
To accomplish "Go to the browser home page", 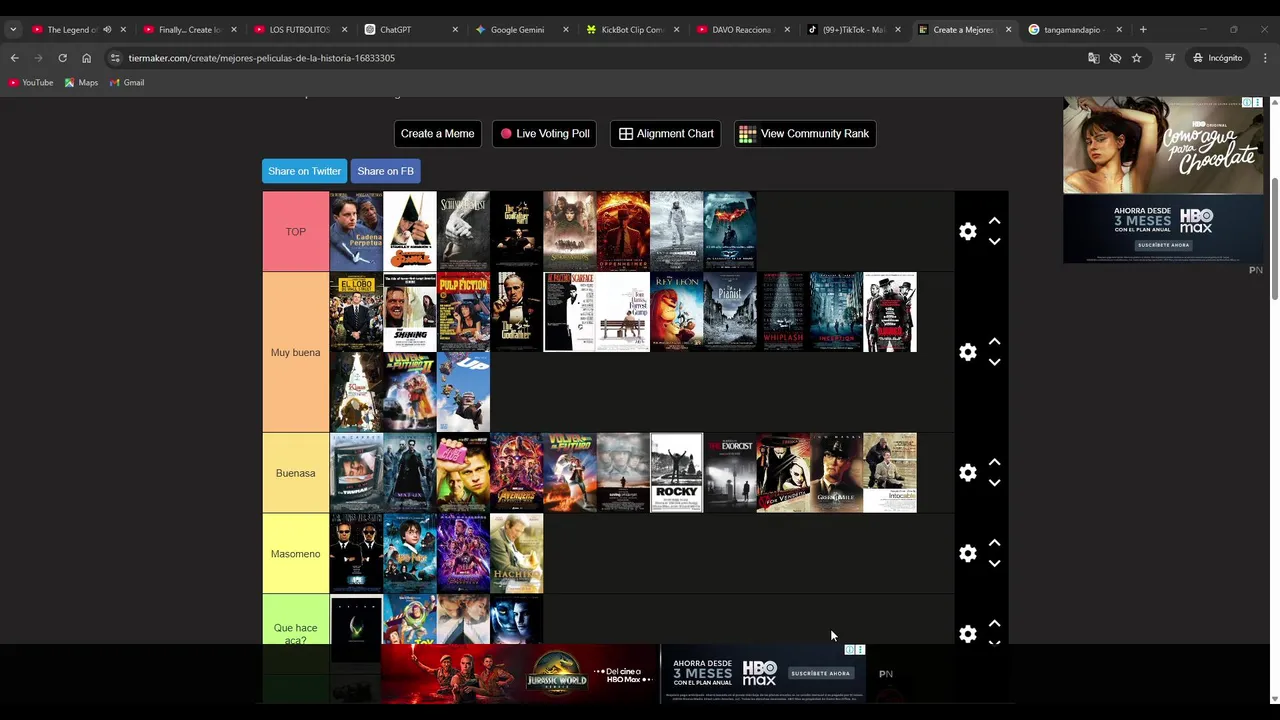I will coord(86,58).
